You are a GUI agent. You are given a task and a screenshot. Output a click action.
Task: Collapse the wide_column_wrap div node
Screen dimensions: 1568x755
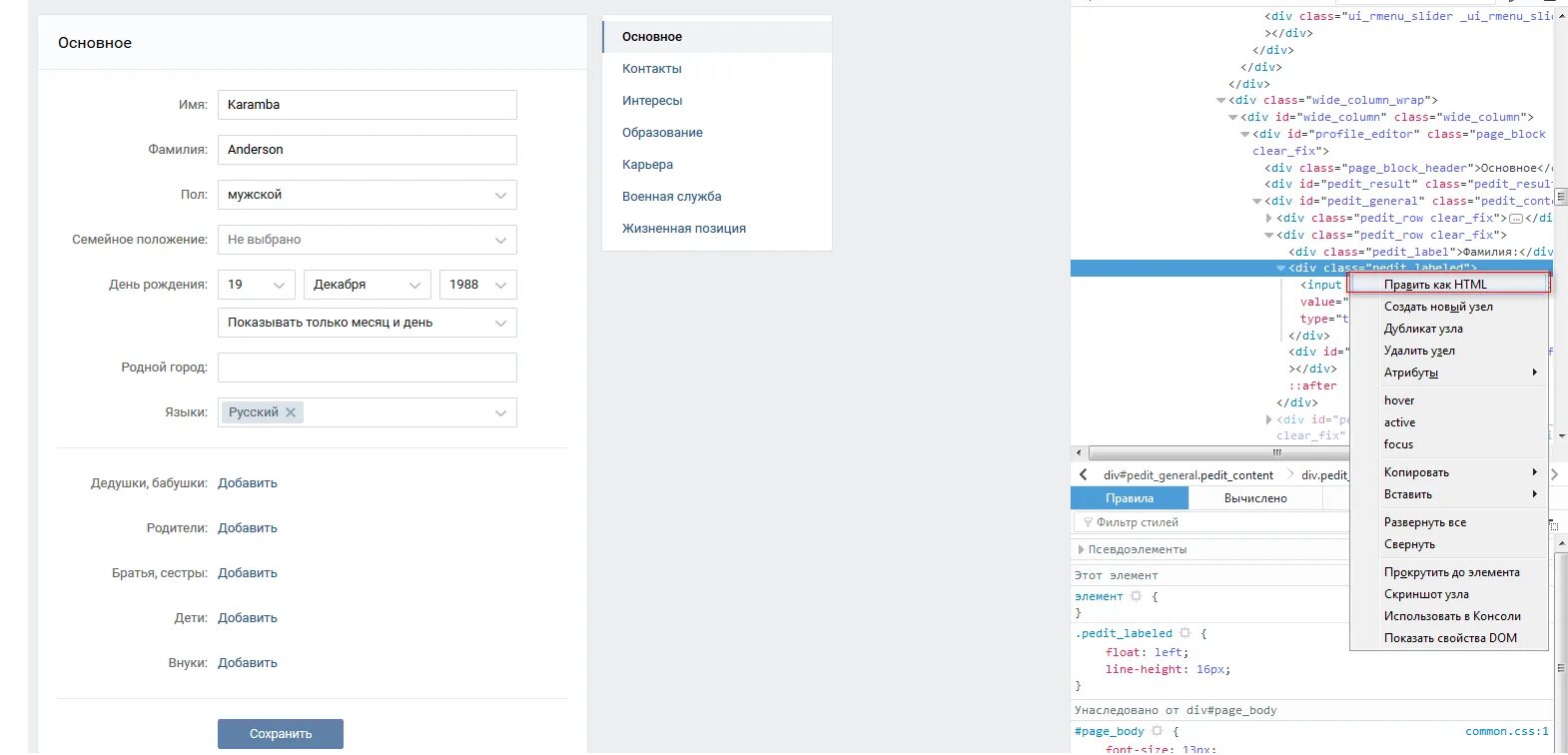[x=1220, y=100]
